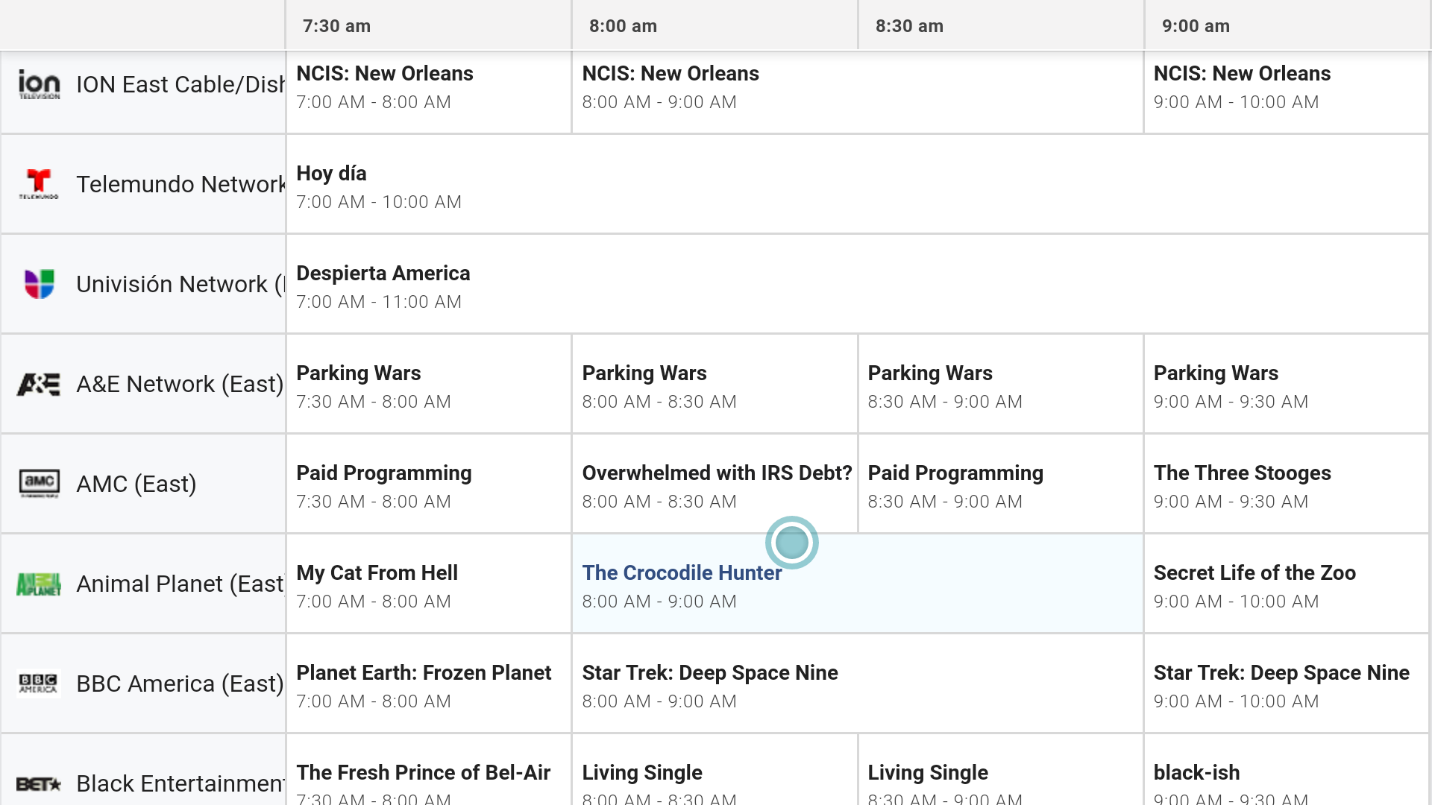
Task: Open NCIS: New Orleans 9:00 AM listing
Action: pyautogui.click(x=1286, y=92)
